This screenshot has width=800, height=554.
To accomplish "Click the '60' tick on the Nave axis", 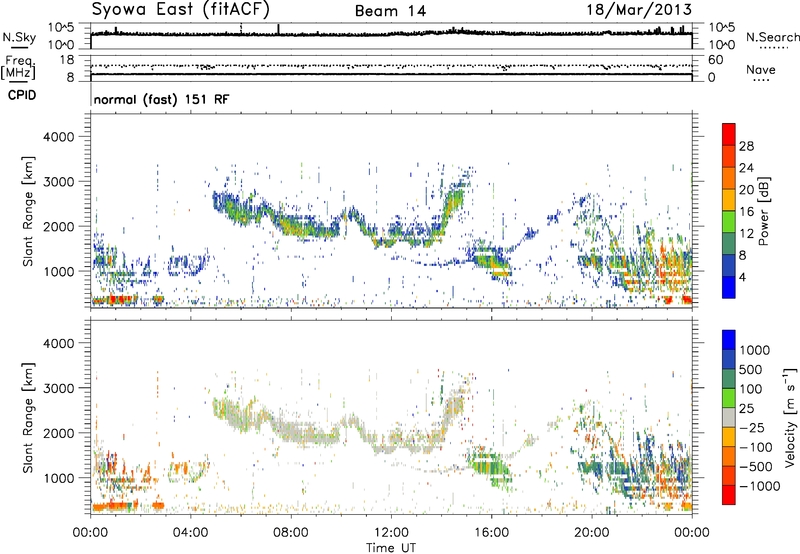I will [715, 60].
